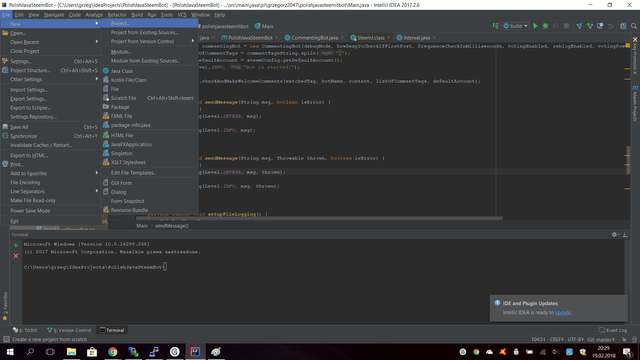The width and height of the screenshot is (640, 360).
Task: Open the TODO tool window button
Action: [25, 330]
